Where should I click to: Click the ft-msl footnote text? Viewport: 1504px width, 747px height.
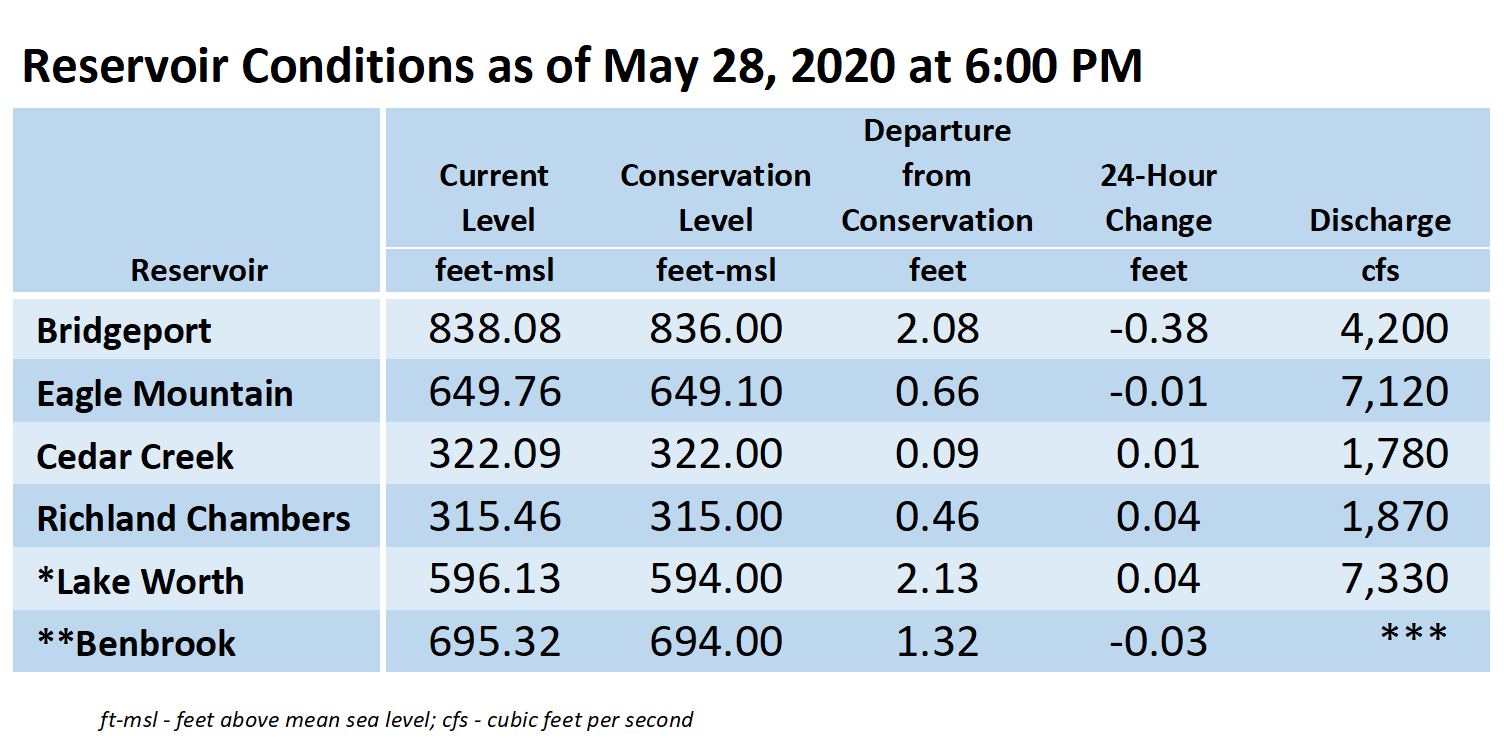(396, 719)
